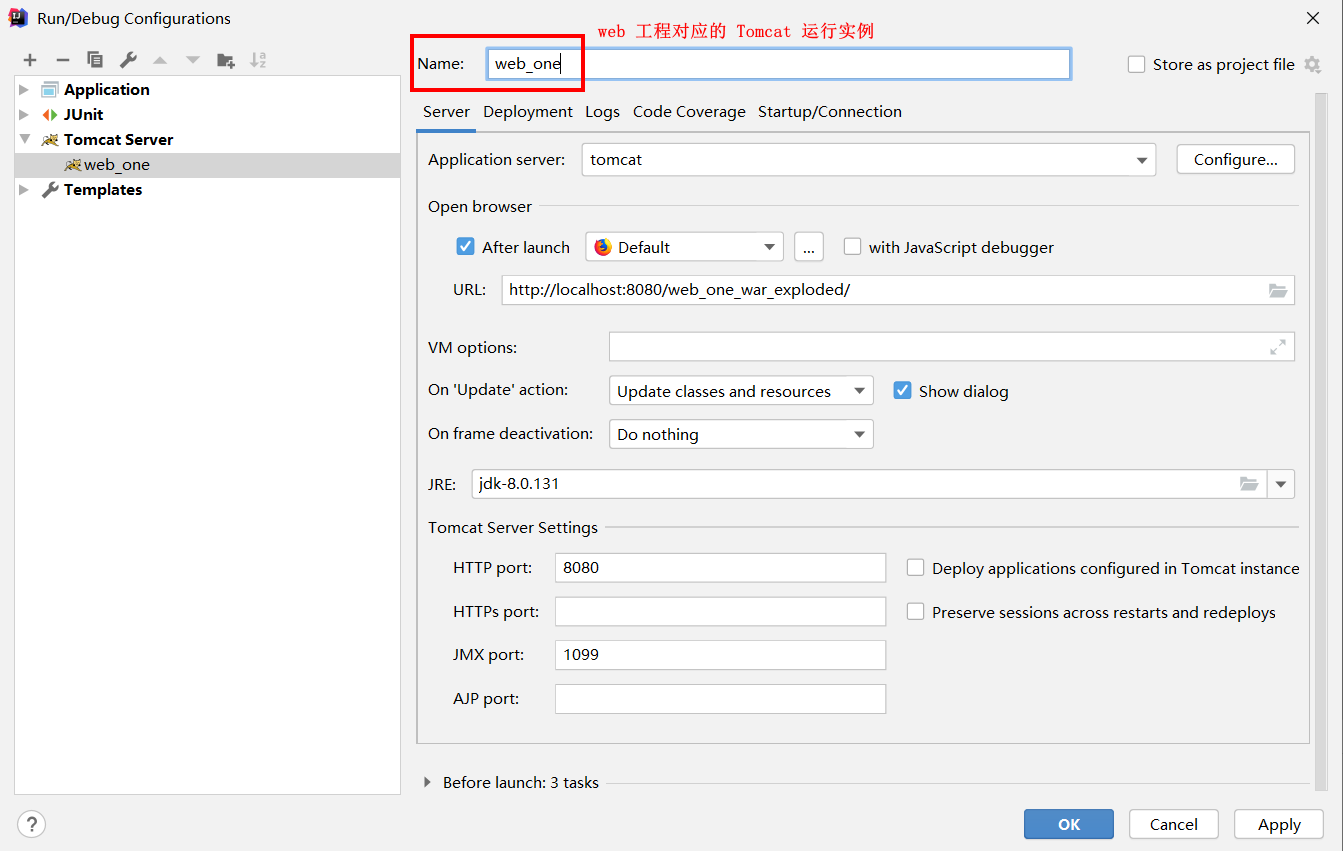Enable Deploy applications configured in Tomcat instance
Screen dimensions: 1343x851
pyautogui.click(x=915, y=567)
